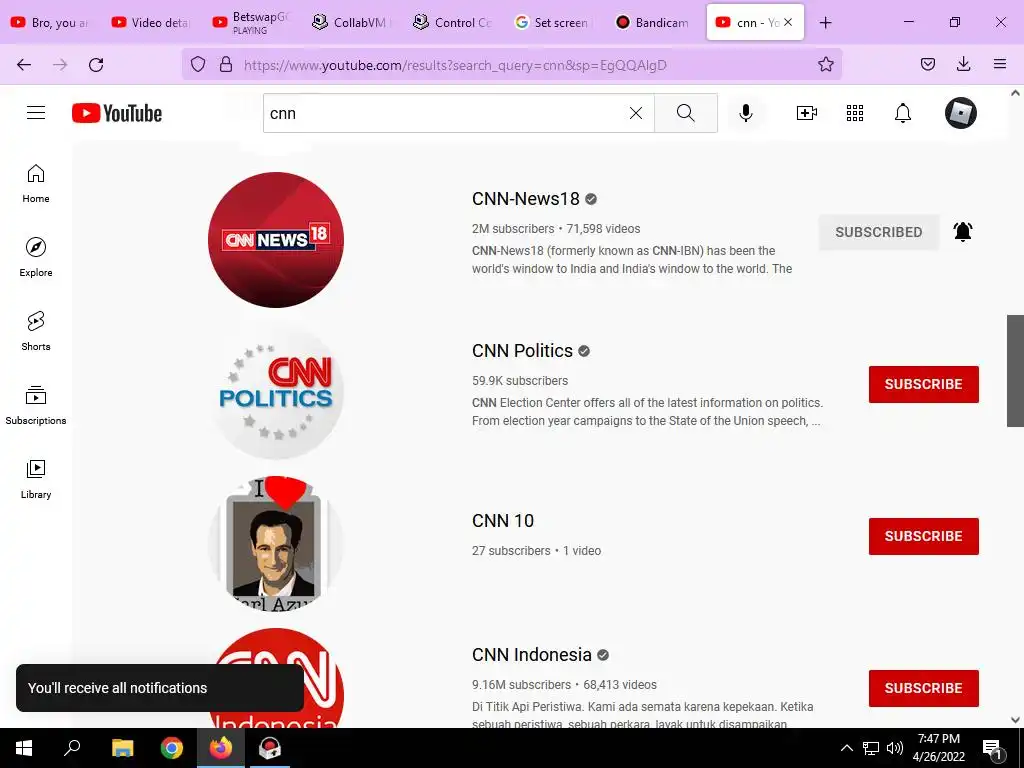Click the Firefox address bar URL
The image size is (1024, 768).
455,65
